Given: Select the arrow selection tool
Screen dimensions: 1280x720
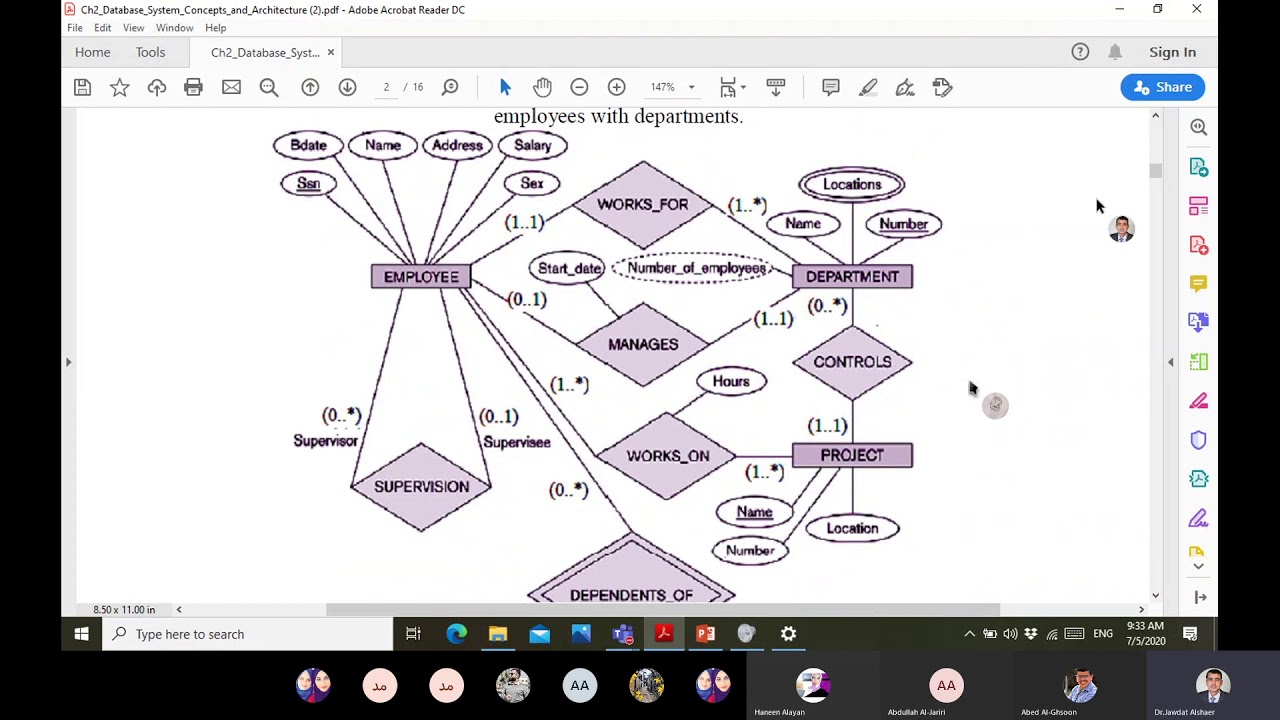Looking at the screenshot, I should (x=505, y=88).
